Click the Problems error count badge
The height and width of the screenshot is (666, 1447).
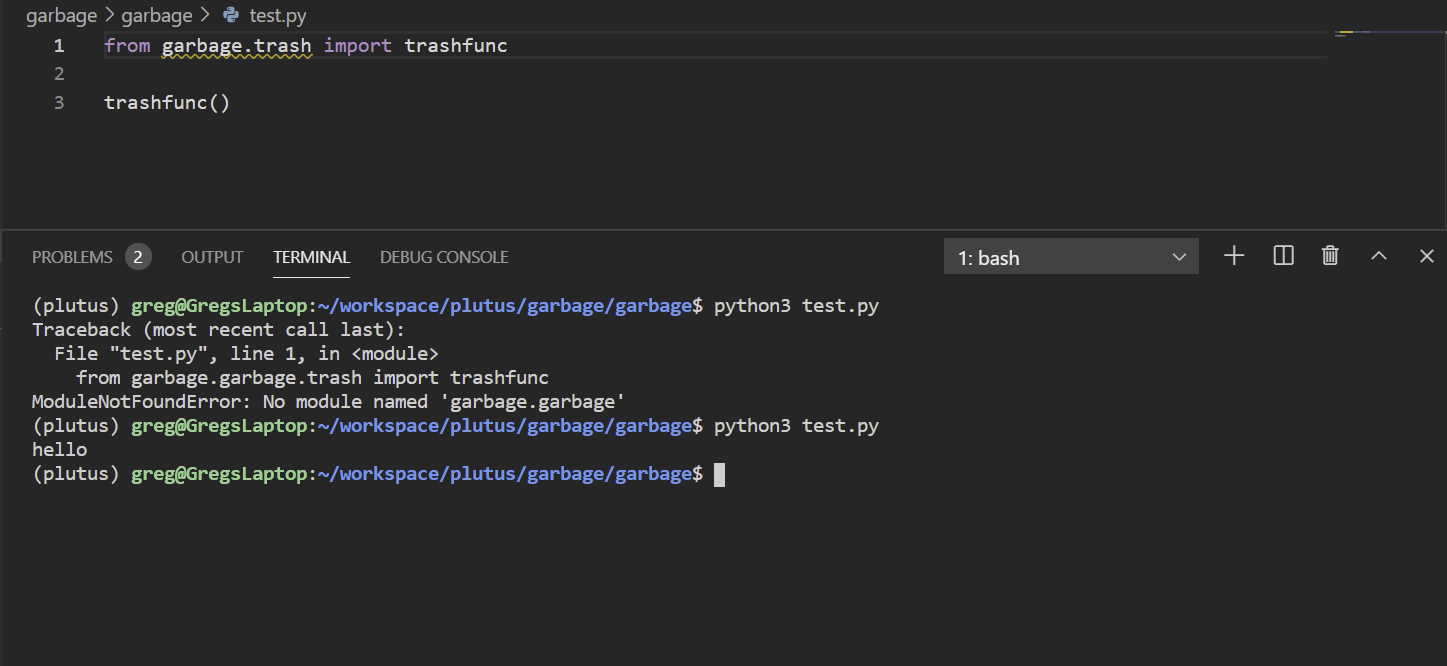pos(140,256)
